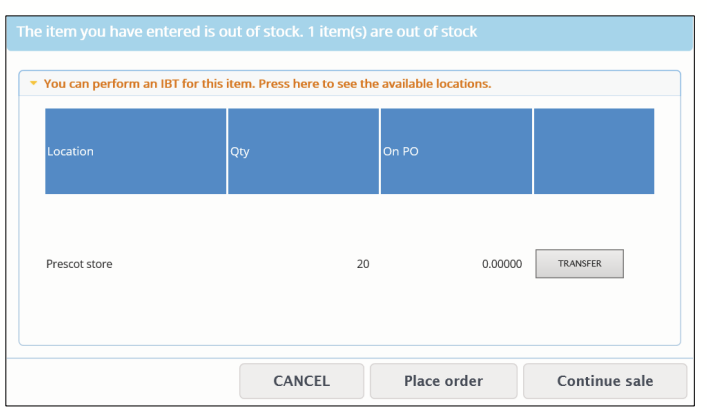Click the out of stock message banner
The width and height of the screenshot is (707, 410).
point(350,32)
